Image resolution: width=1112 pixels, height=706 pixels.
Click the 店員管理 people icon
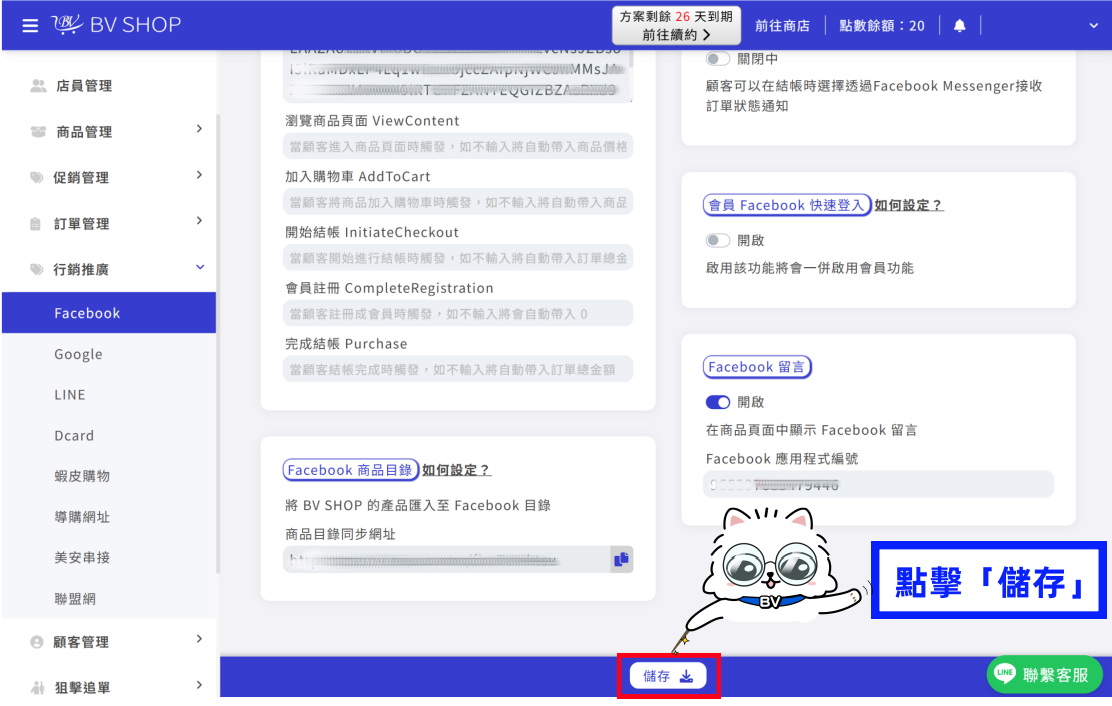(38, 86)
